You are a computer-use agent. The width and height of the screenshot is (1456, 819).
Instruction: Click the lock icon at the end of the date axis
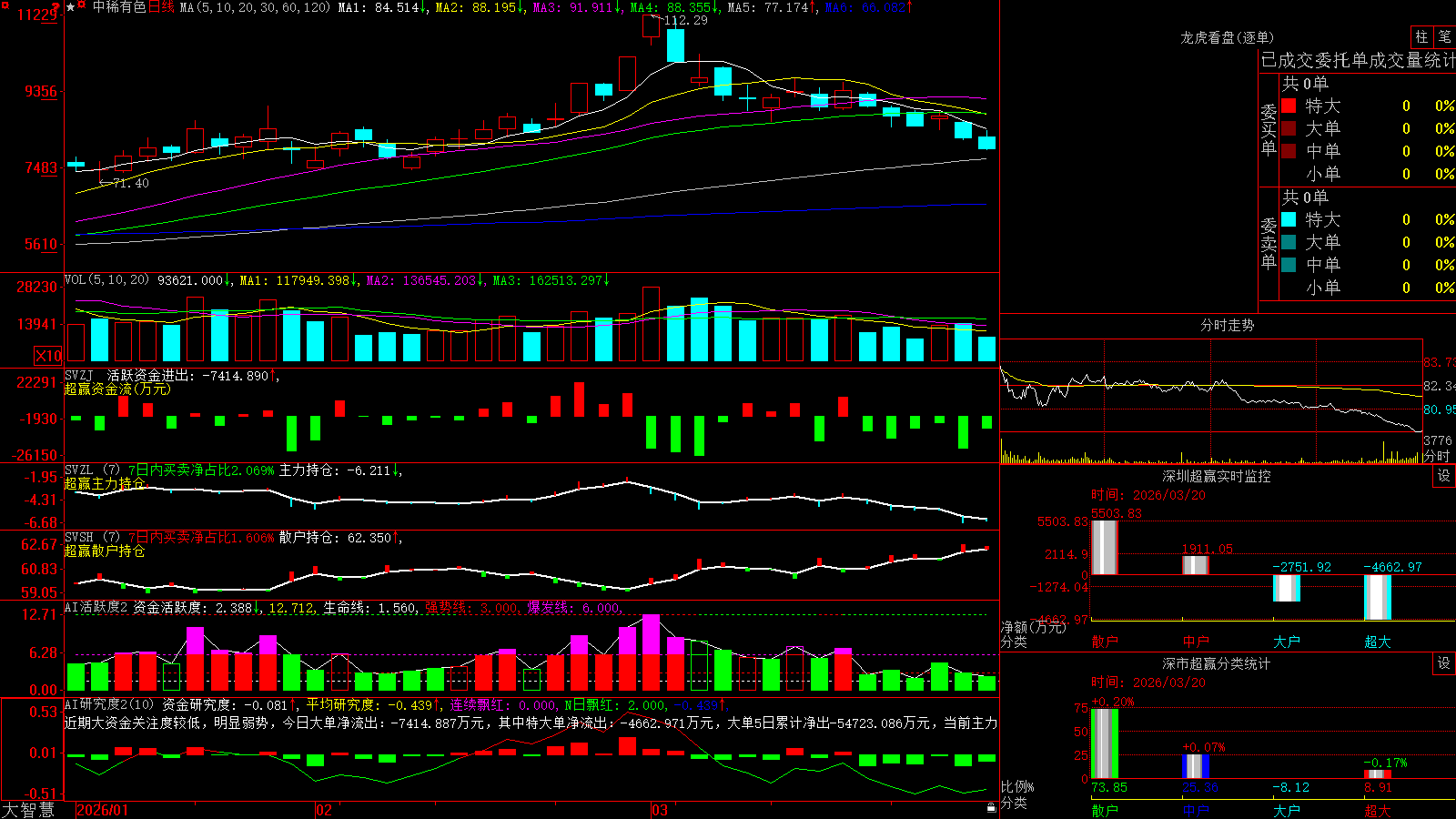(x=992, y=808)
